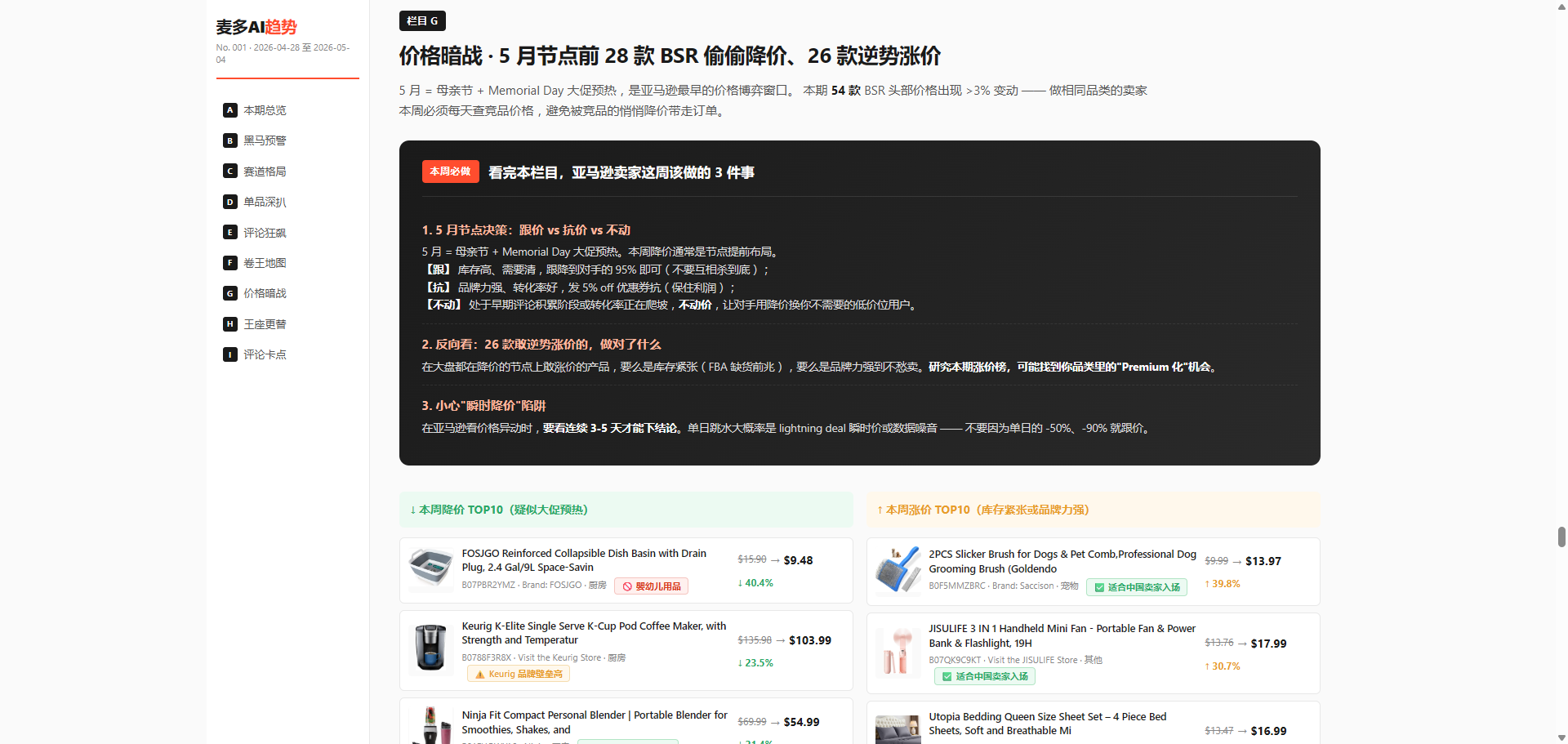Click "Visit the JISULIFE Store" text

pos(1032,661)
